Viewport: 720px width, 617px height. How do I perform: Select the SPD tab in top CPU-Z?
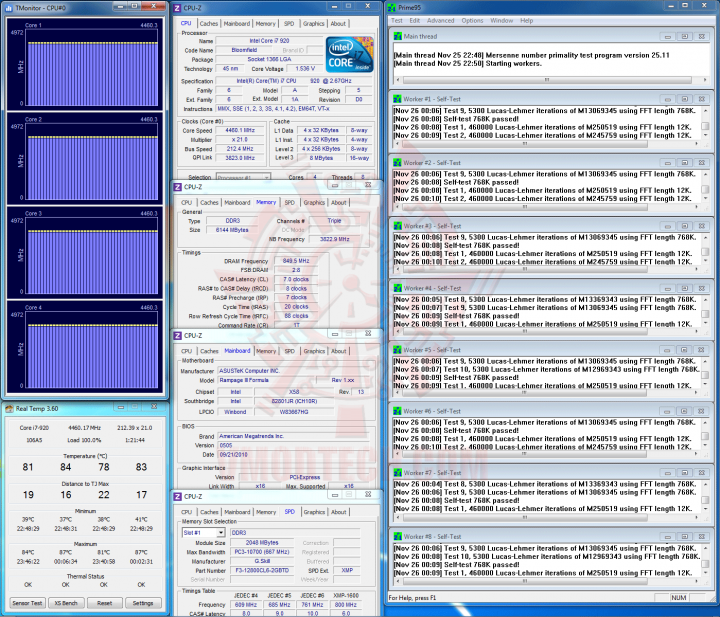tap(289, 23)
